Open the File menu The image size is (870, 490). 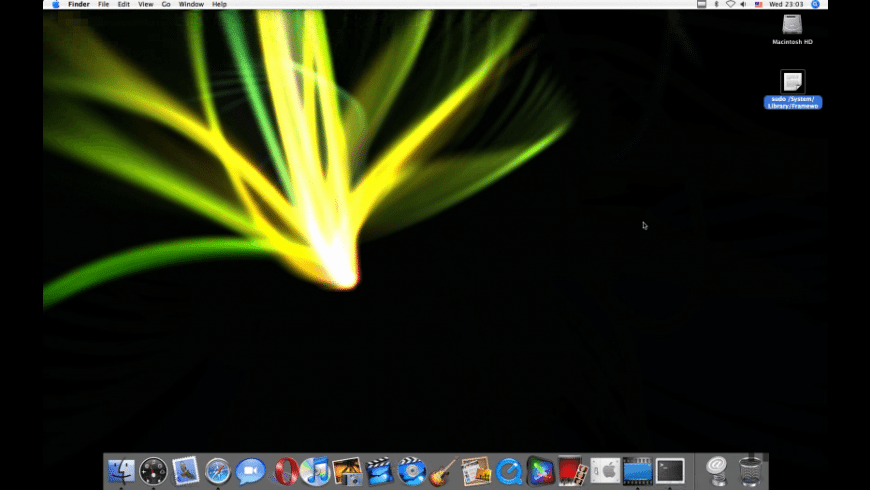tap(103, 4)
